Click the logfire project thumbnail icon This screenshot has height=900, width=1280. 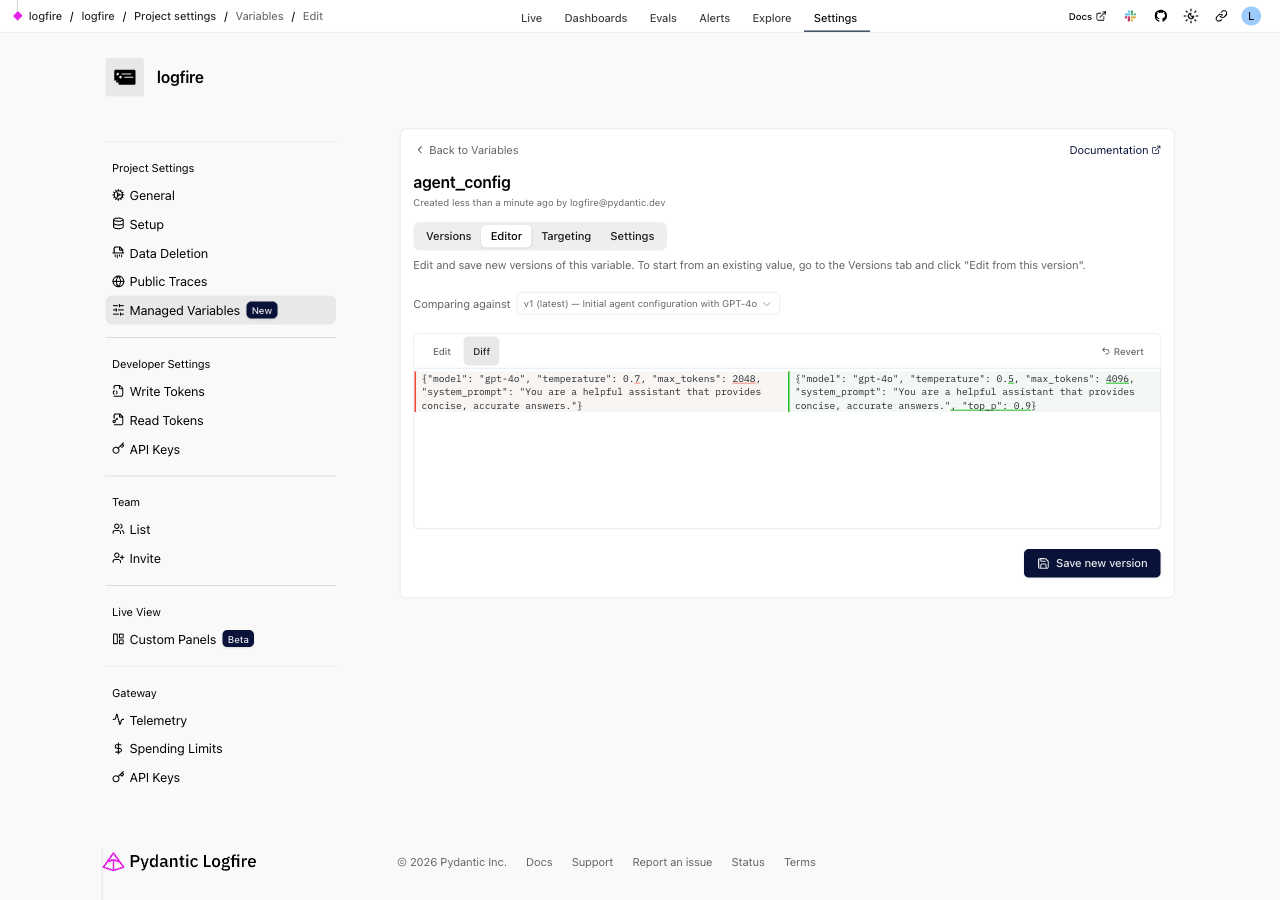coord(125,77)
